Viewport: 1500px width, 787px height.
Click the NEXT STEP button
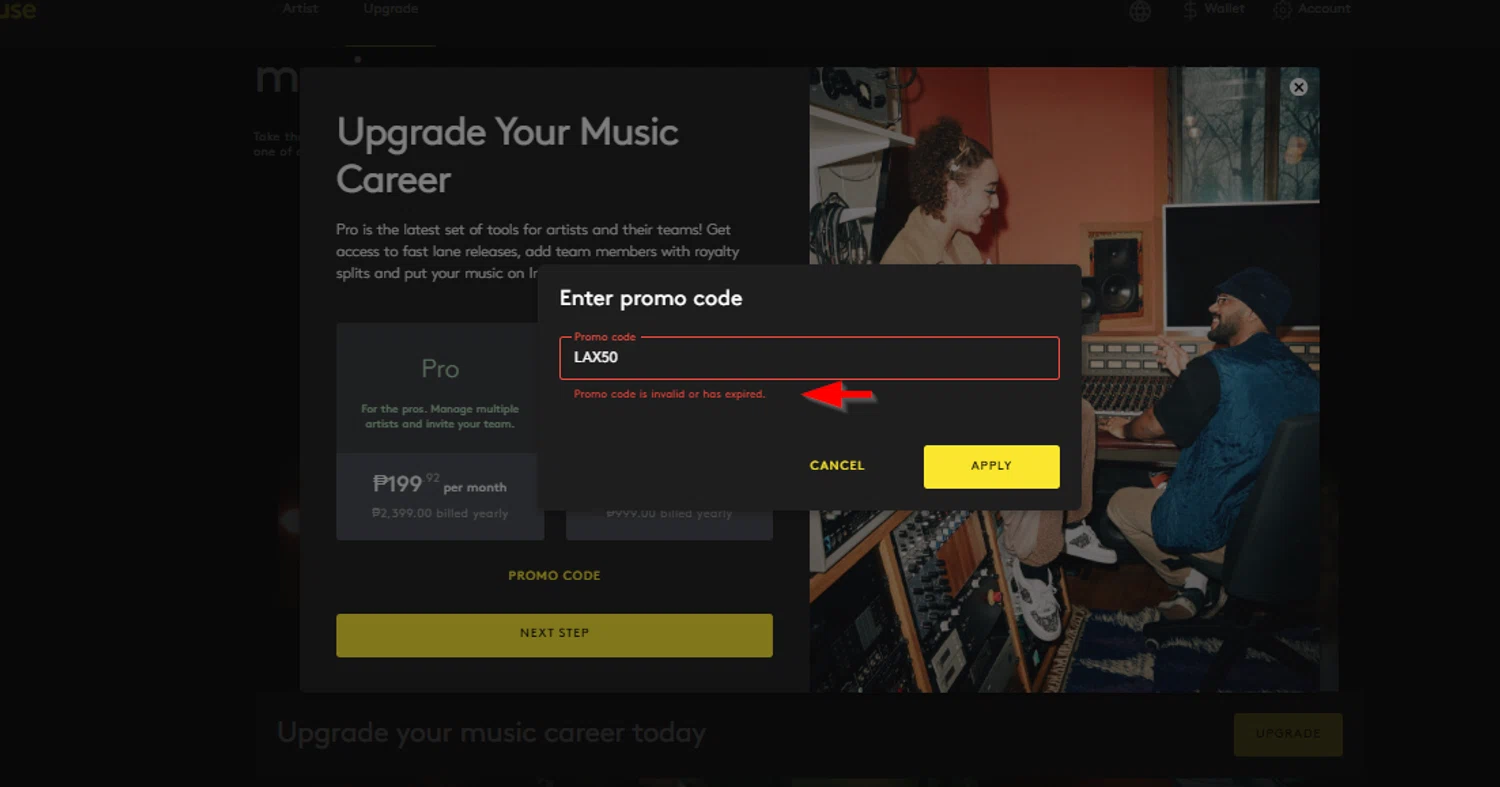554,635
